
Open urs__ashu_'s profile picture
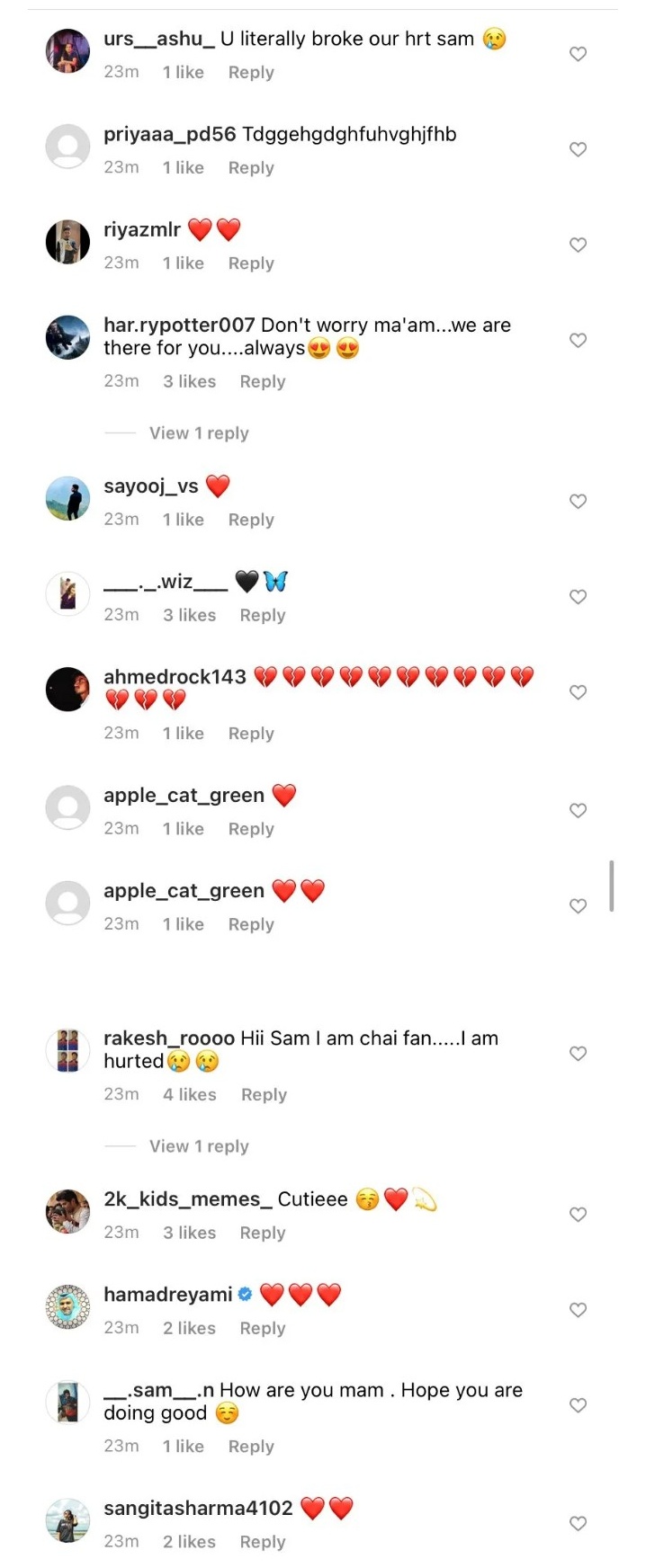pos(67,51)
